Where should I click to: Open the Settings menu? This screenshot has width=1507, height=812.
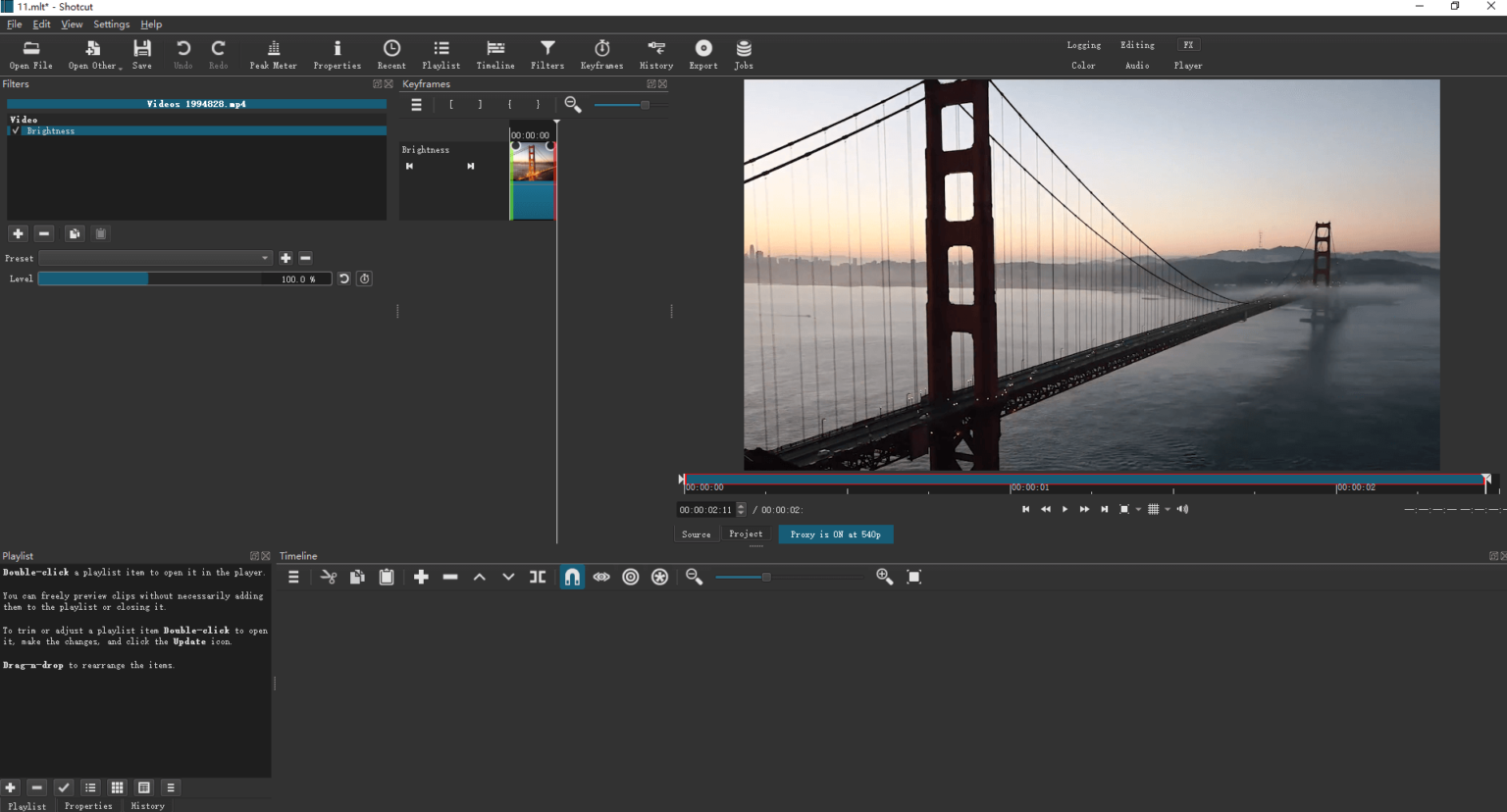(x=111, y=25)
